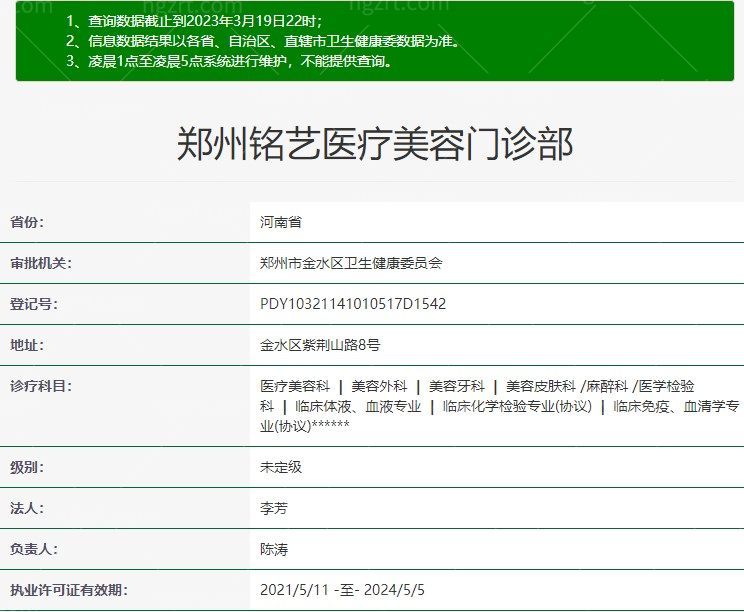Click the subject 临床体液、血液专业
The height and width of the screenshot is (612, 744).
pos(358,407)
